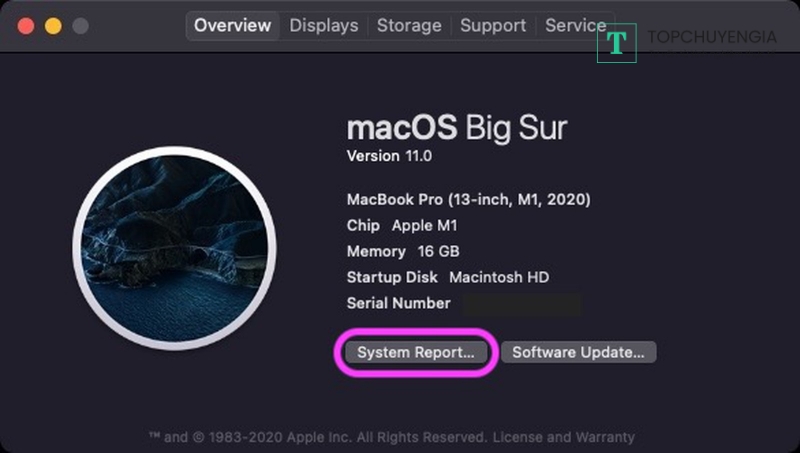The height and width of the screenshot is (453, 800).
Task: Click the gray zoom window button
Action: [x=80, y=25]
